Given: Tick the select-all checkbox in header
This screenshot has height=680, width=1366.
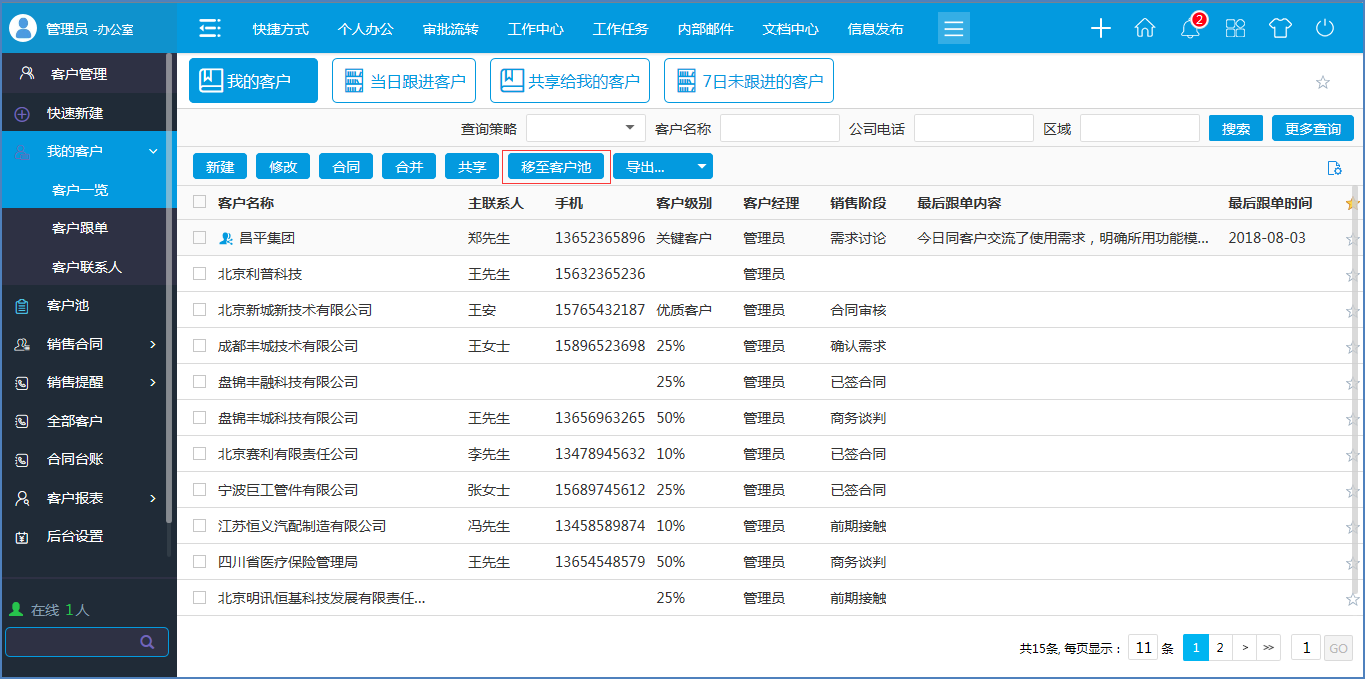Looking at the screenshot, I should [x=200, y=202].
